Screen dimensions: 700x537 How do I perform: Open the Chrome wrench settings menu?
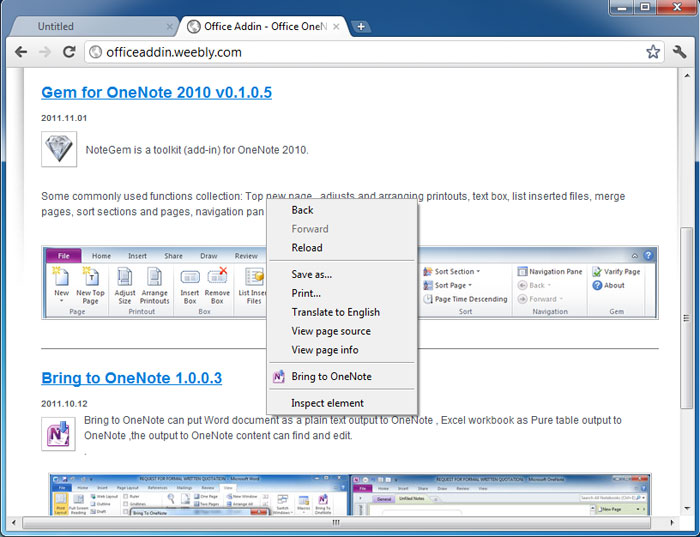[679, 52]
